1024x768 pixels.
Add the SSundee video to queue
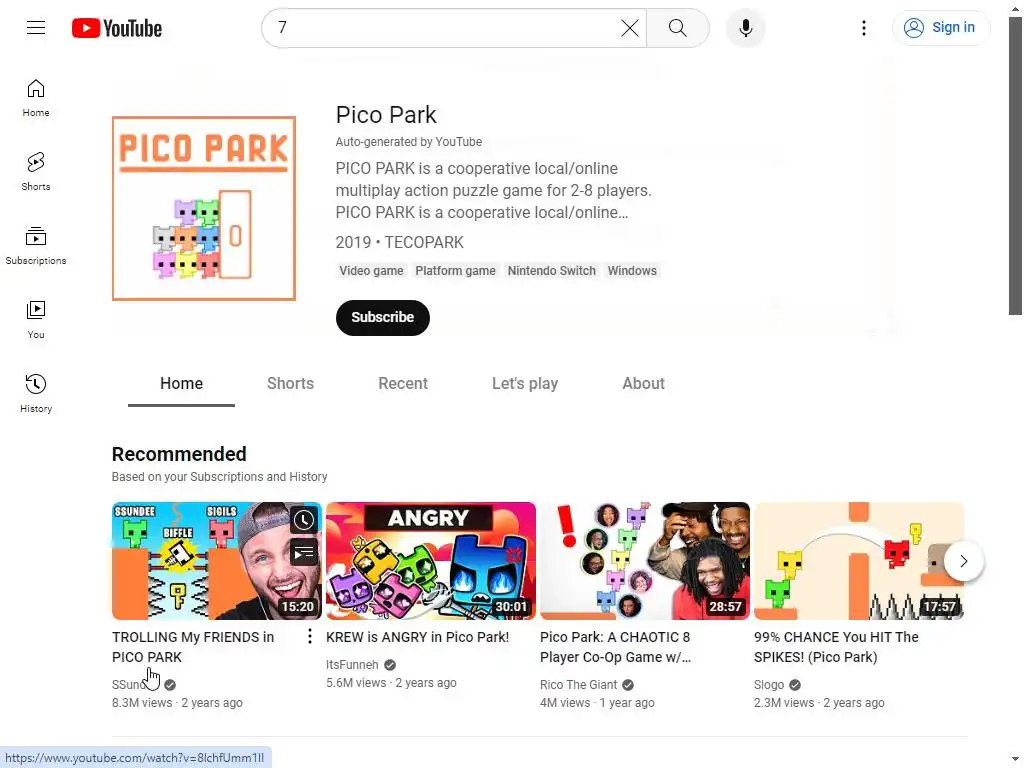(x=304, y=553)
